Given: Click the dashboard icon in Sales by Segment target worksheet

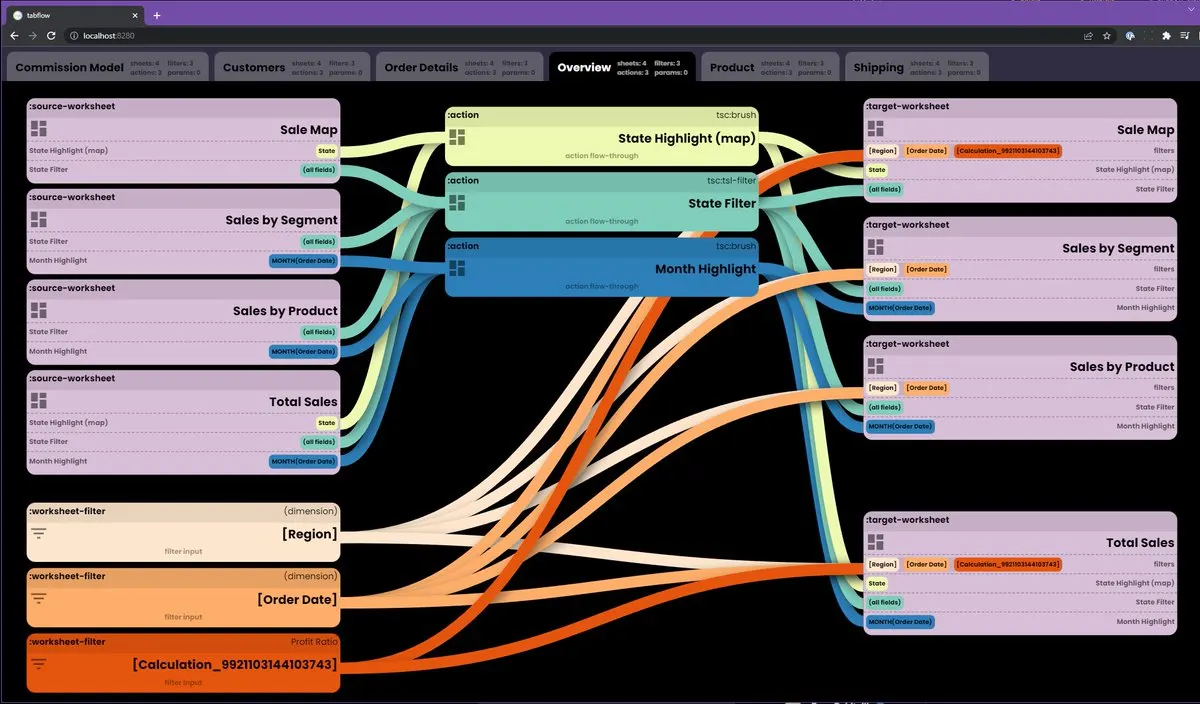Looking at the screenshot, I should [x=876, y=247].
